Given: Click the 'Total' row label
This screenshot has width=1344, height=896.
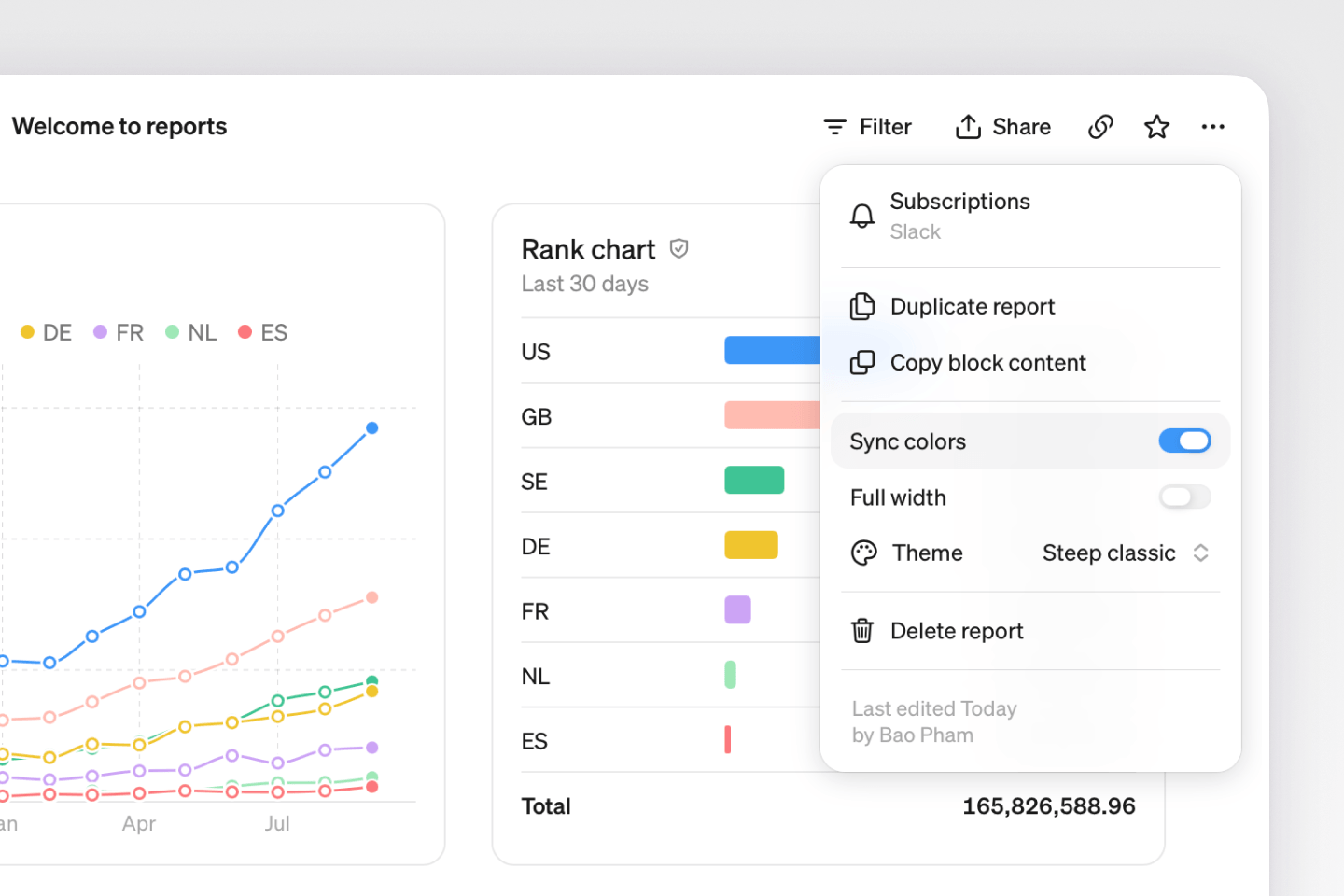Looking at the screenshot, I should click(546, 806).
